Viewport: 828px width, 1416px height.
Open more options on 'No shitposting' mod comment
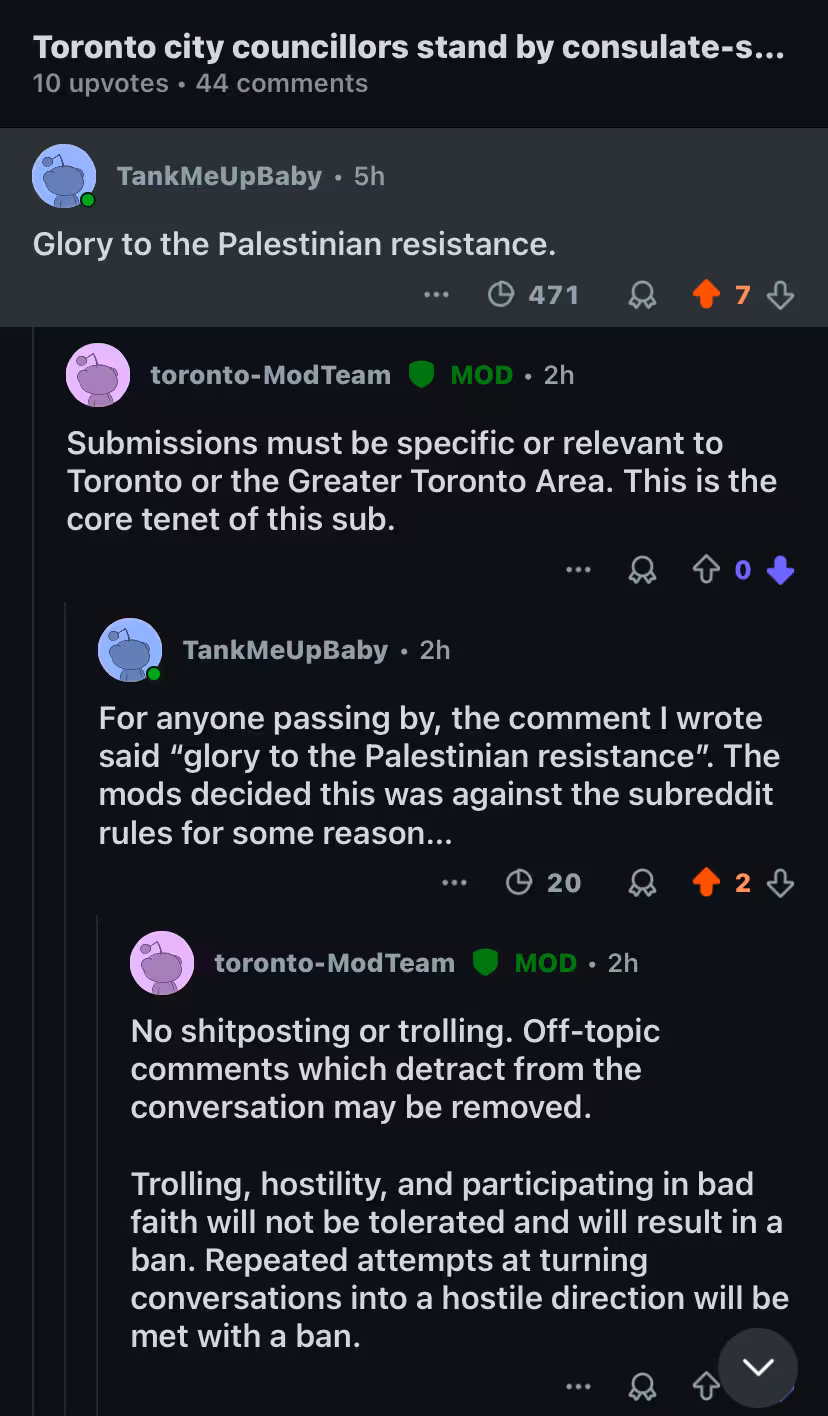click(x=578, y=1386)
